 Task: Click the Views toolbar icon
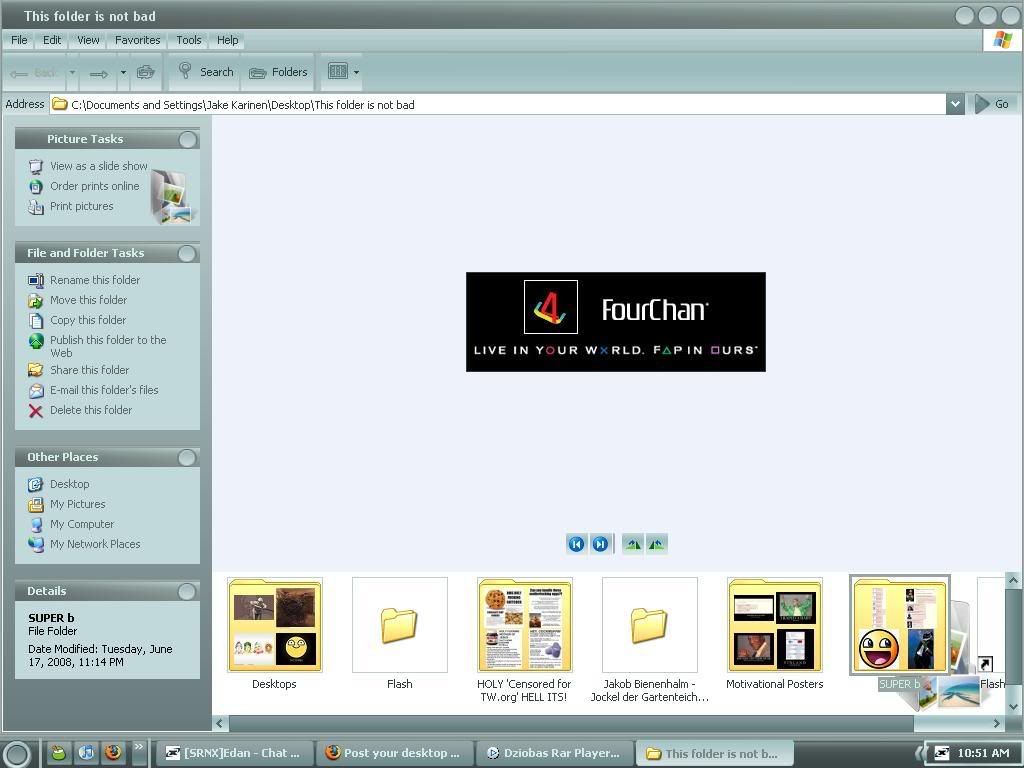click(x=338, y=71)
